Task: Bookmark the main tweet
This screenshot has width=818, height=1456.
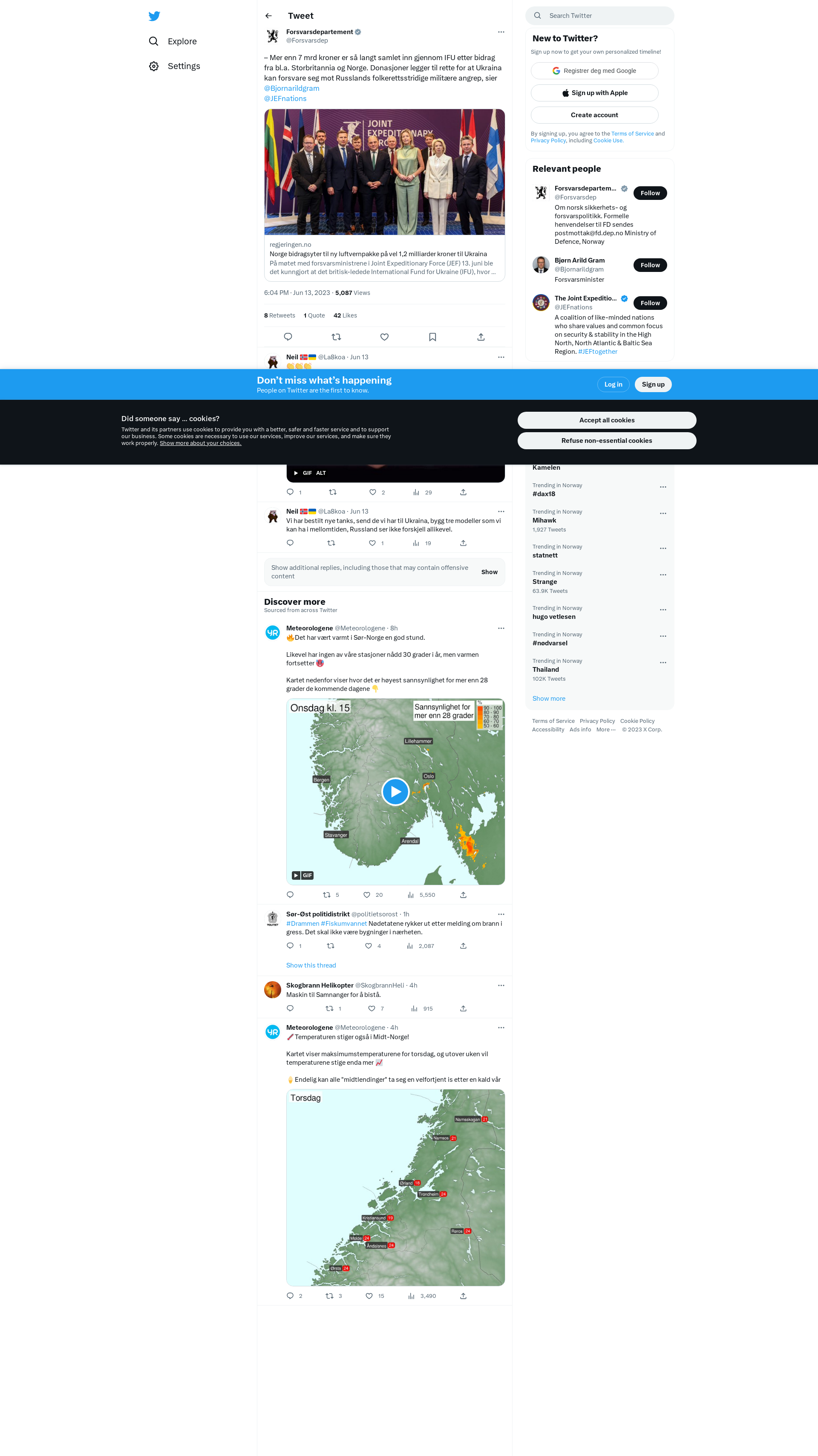Action: click(x=433, y=337)
